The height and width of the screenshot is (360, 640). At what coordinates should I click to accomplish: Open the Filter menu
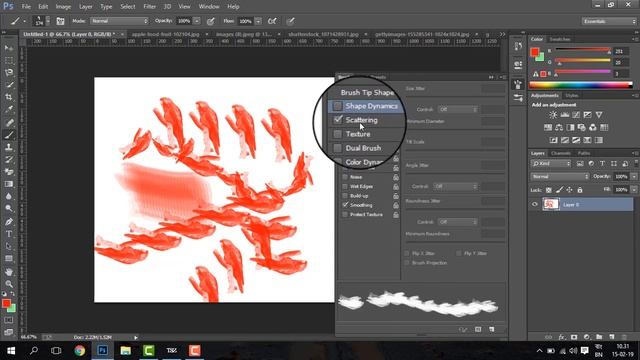[149, 7]
